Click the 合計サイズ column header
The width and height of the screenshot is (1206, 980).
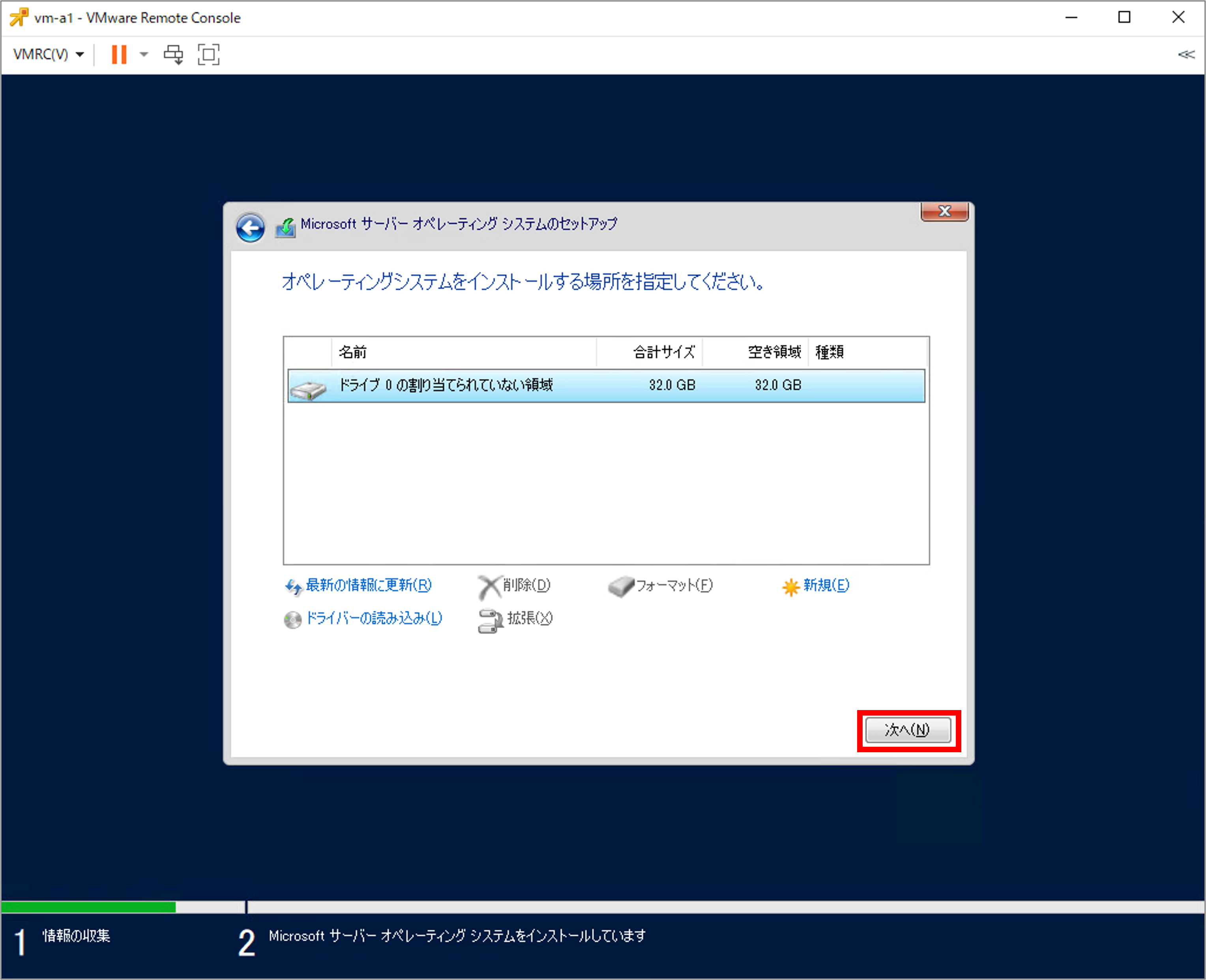[x=649, y=352]
